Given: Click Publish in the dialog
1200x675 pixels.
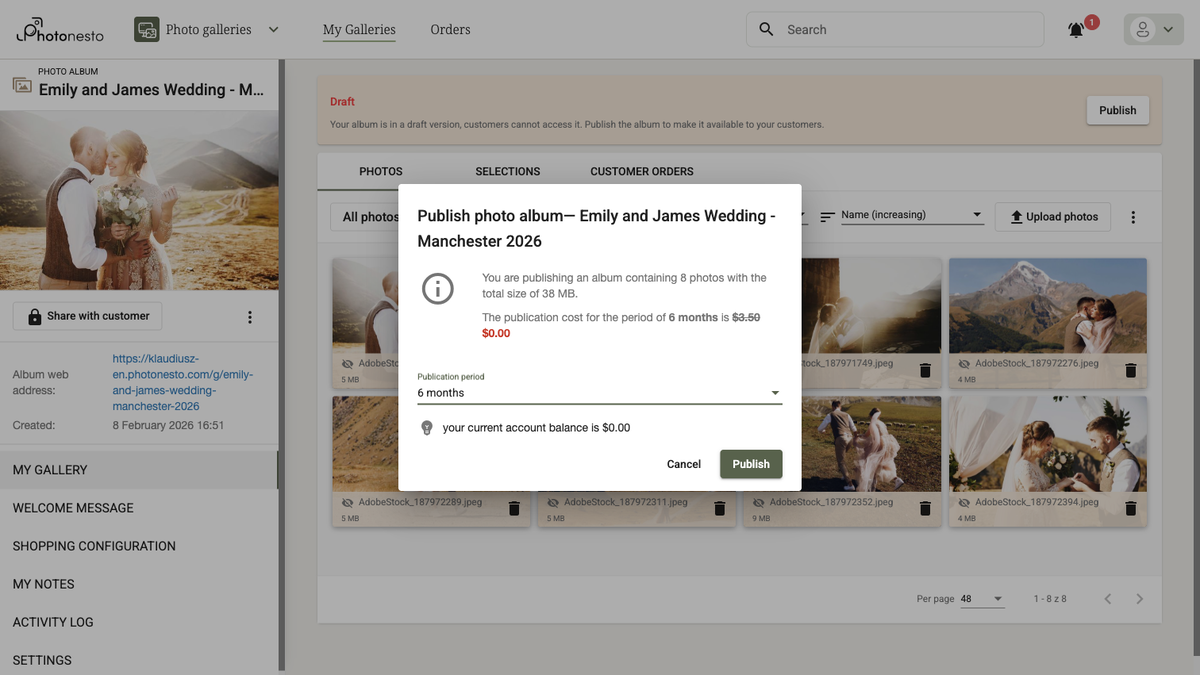Looking at the screenshot, I should pos(750,463).
